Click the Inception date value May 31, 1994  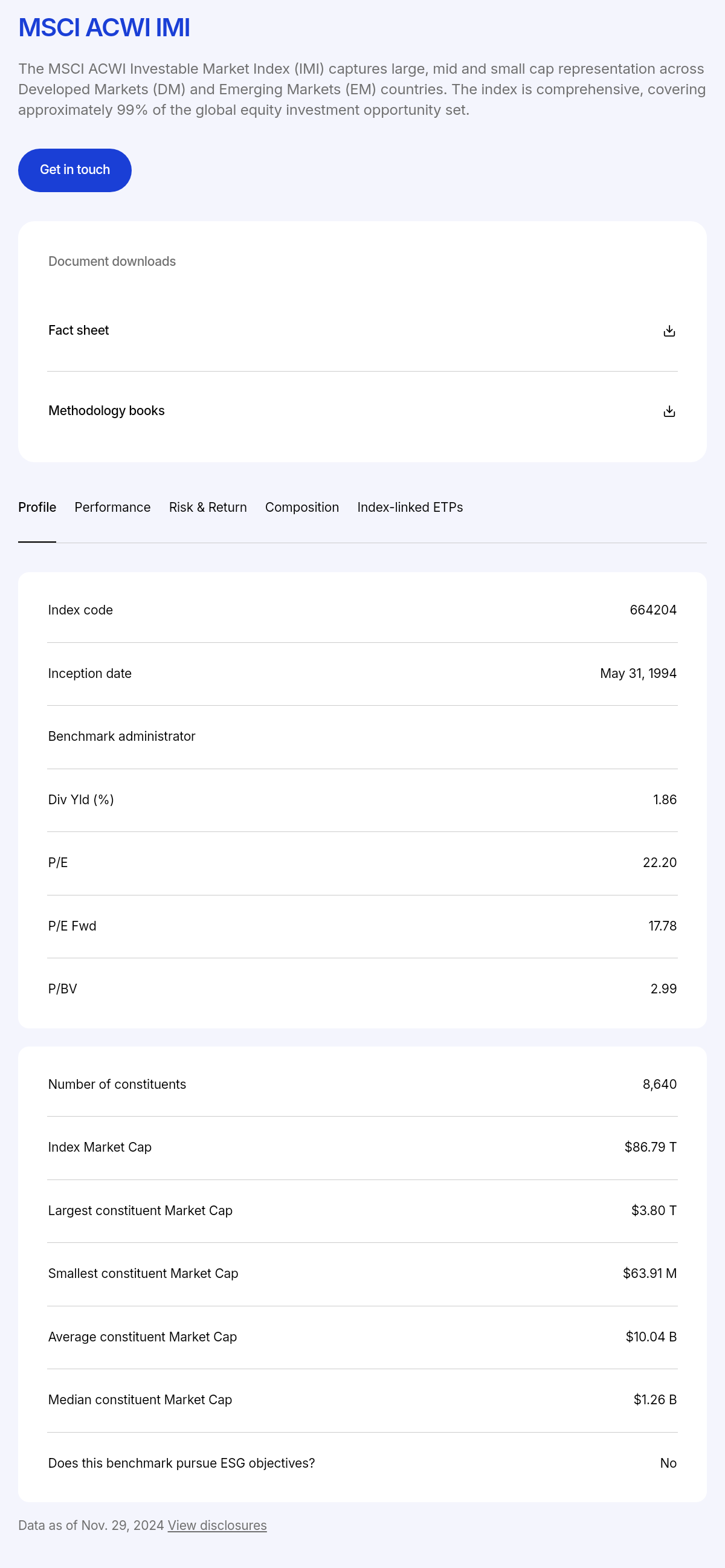pos(638,673)
